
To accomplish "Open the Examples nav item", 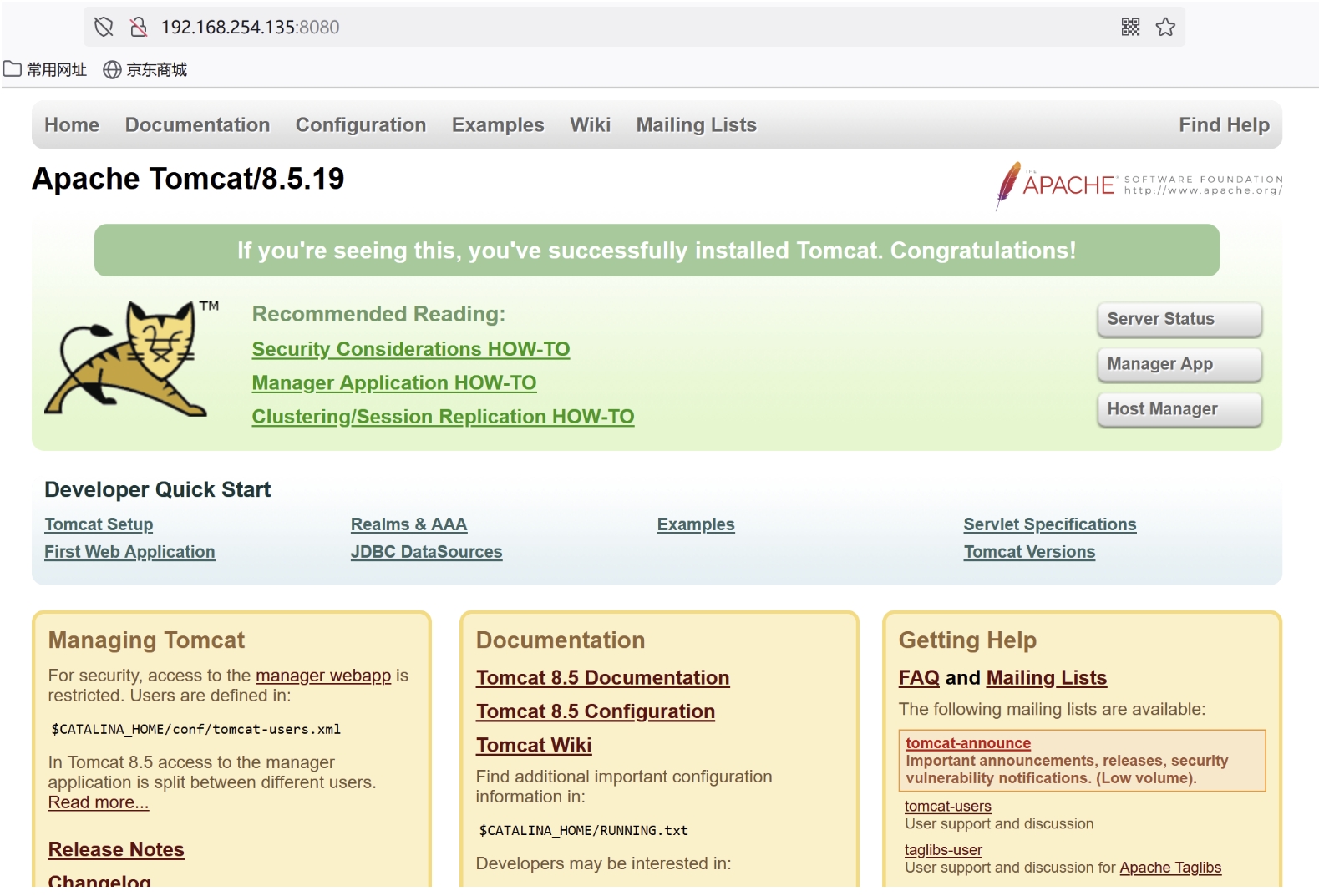I will point(498,124).
